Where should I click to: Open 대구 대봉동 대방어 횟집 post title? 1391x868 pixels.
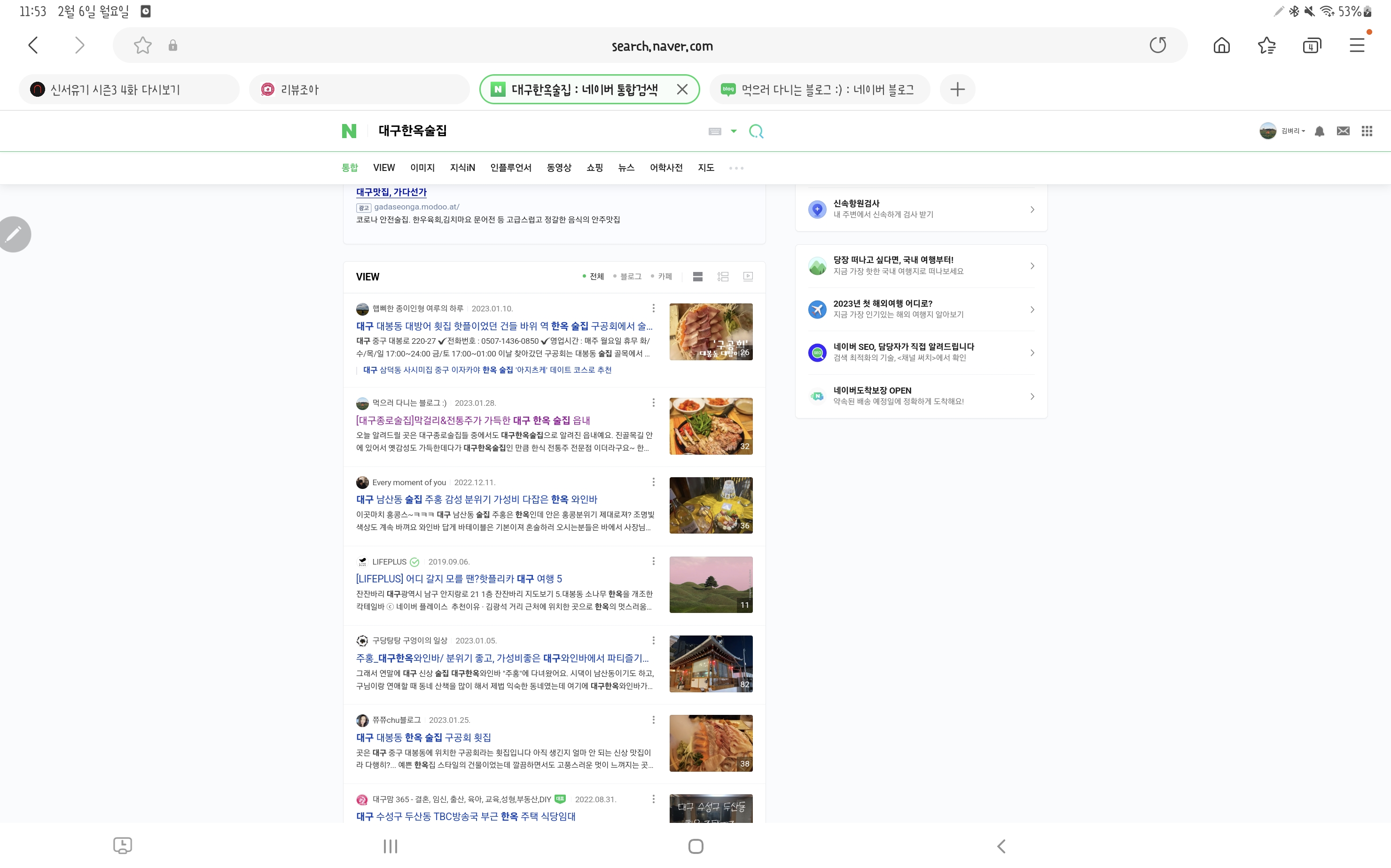[504, 326]
